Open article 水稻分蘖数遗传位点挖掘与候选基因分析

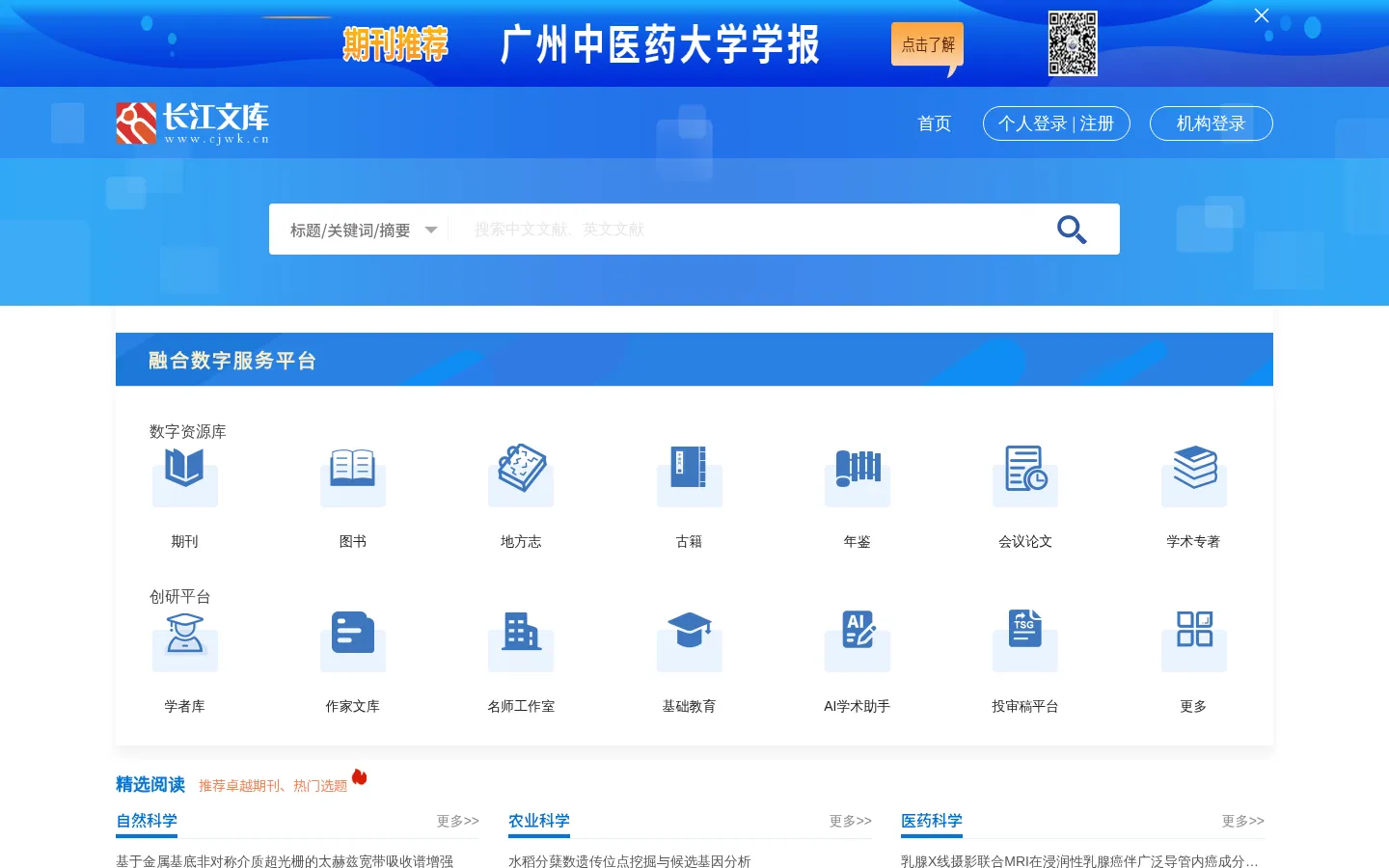pyautogui.click(x=630, y=861)
